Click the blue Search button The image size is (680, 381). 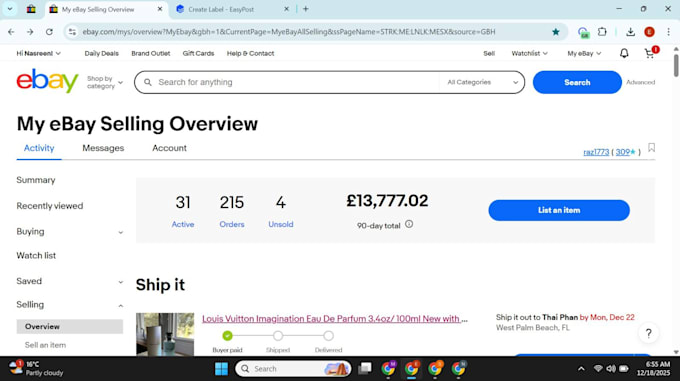pyautogui.click(x=577, y=82)
